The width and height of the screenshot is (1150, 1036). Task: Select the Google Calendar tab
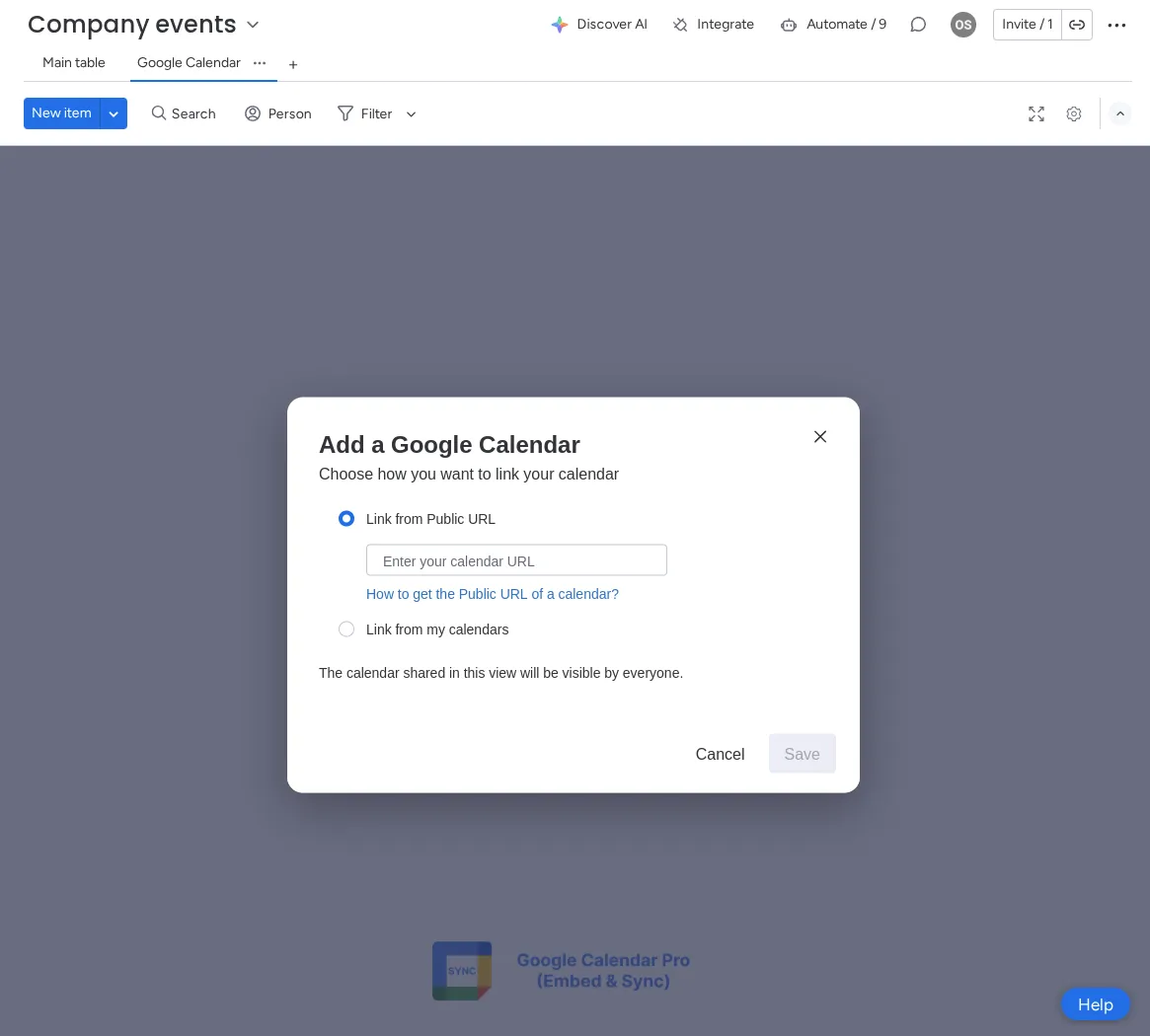[x=189, y=62]
